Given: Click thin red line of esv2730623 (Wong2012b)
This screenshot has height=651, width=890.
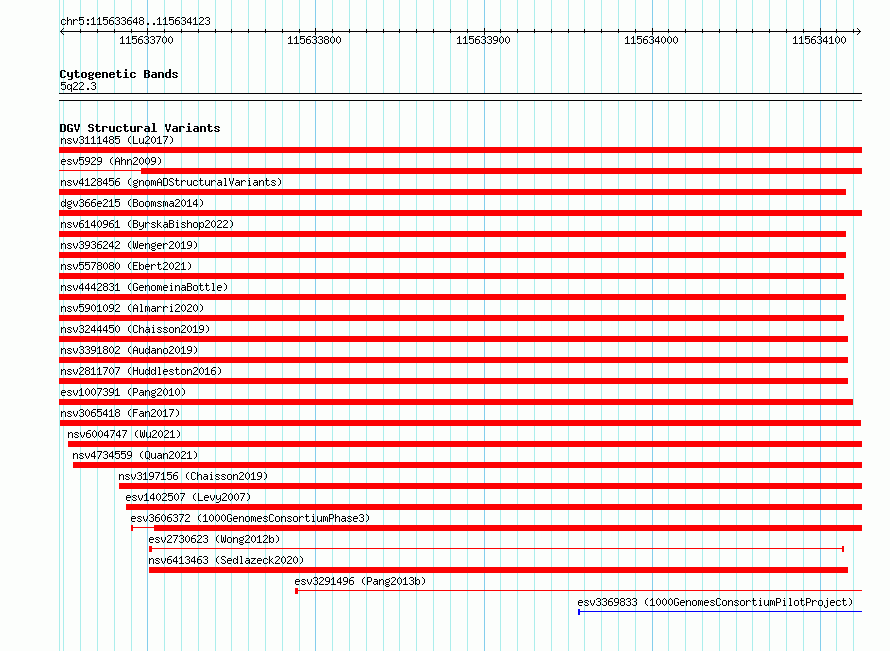Looking at the screenshot, I should coord(497,549).
